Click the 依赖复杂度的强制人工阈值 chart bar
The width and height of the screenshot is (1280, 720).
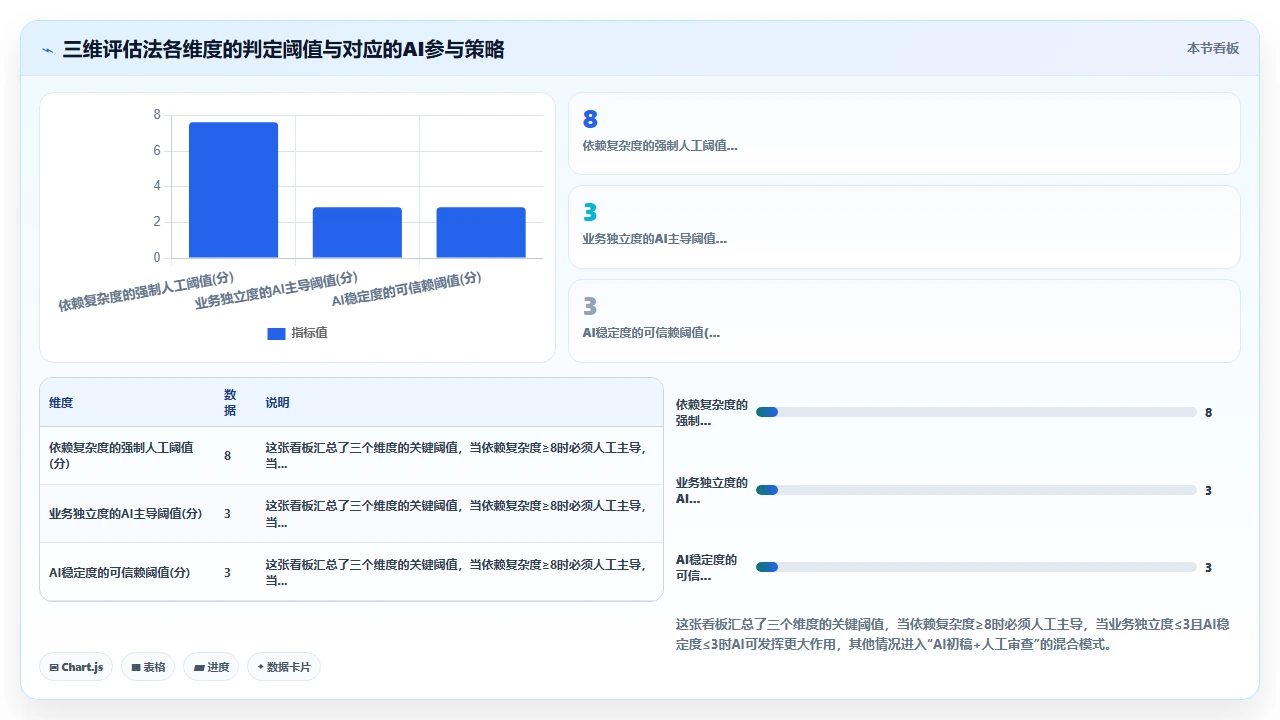pos(233,190)
